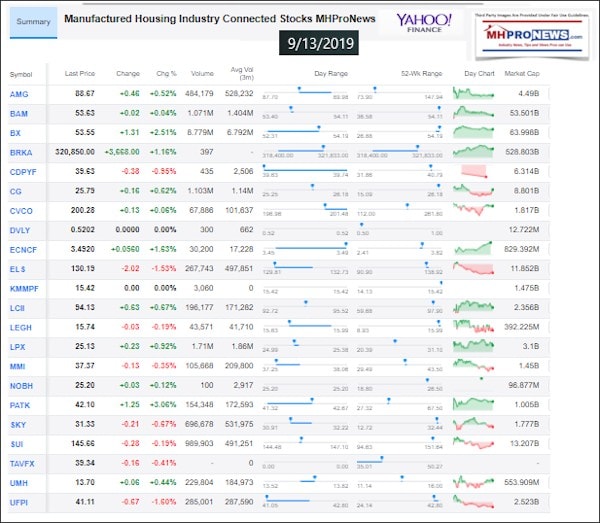The width and height of the screenshot is (600, 523).
Task: Click the BX day range bar
Action: pyautogui.click(x=305, y=131)
